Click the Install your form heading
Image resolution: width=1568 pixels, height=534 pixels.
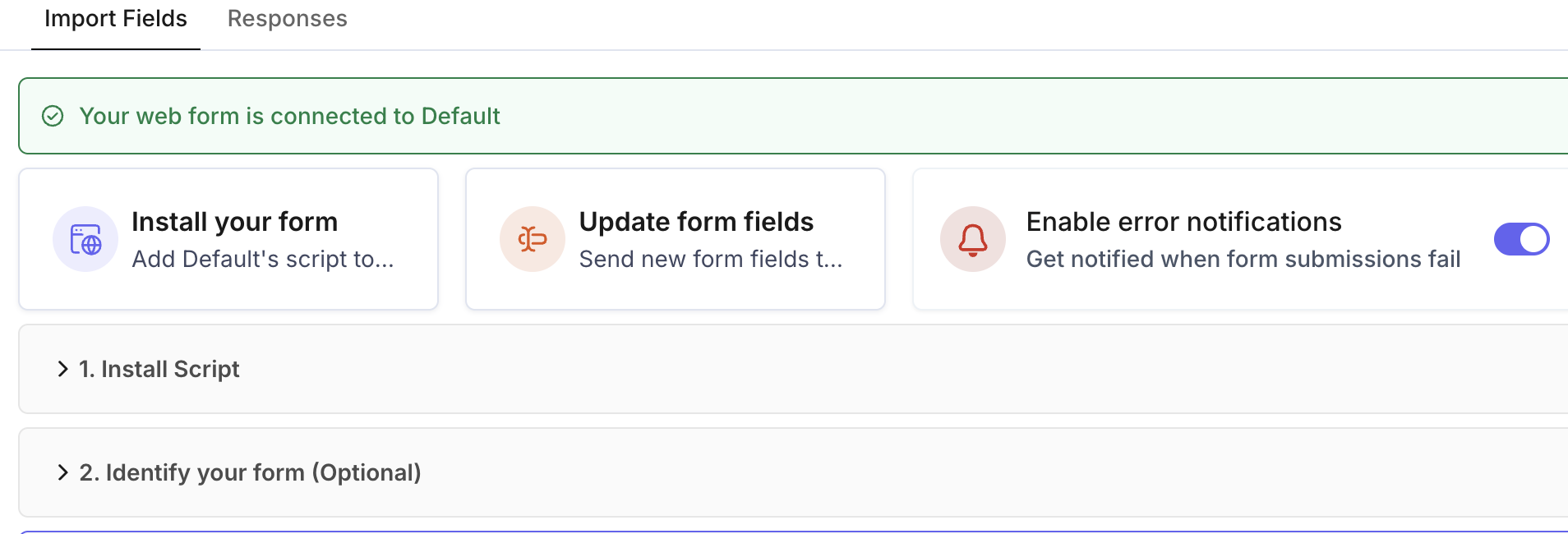[235, 222]
